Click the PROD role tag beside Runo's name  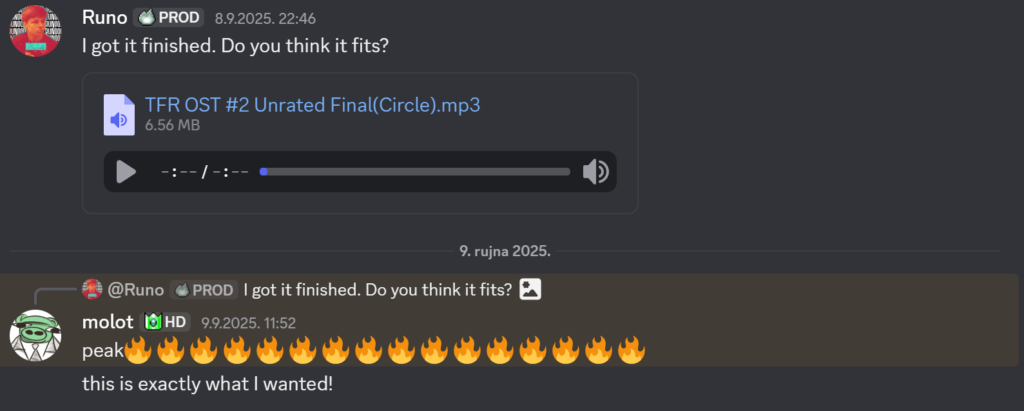[169, 17]
